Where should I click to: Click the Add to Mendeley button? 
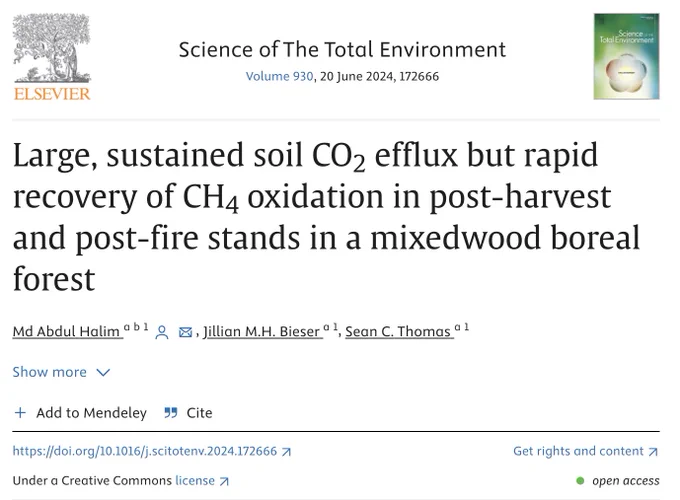[x=80, y=412]
